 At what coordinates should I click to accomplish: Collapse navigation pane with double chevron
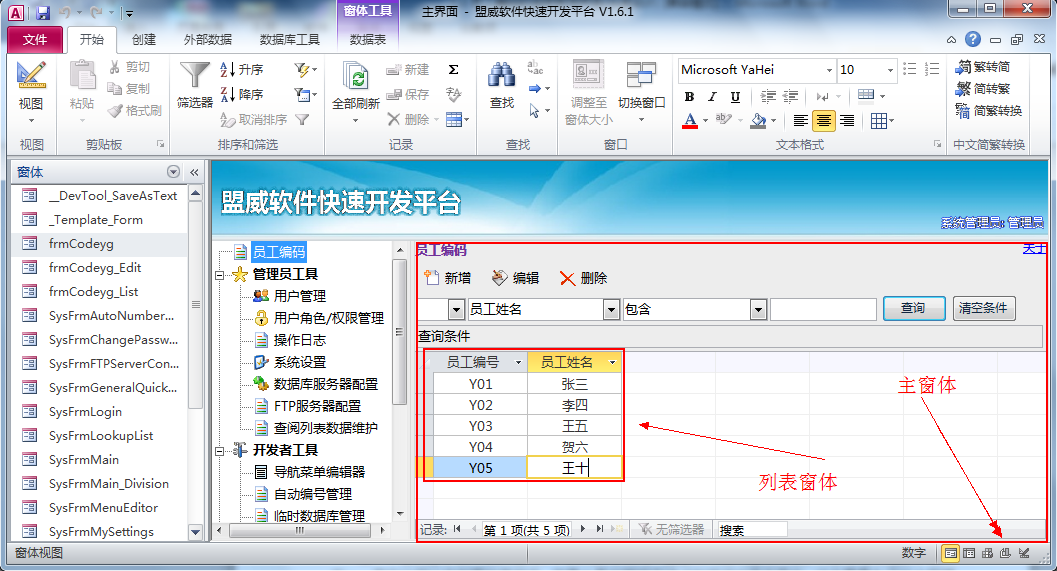pos(194,173)
